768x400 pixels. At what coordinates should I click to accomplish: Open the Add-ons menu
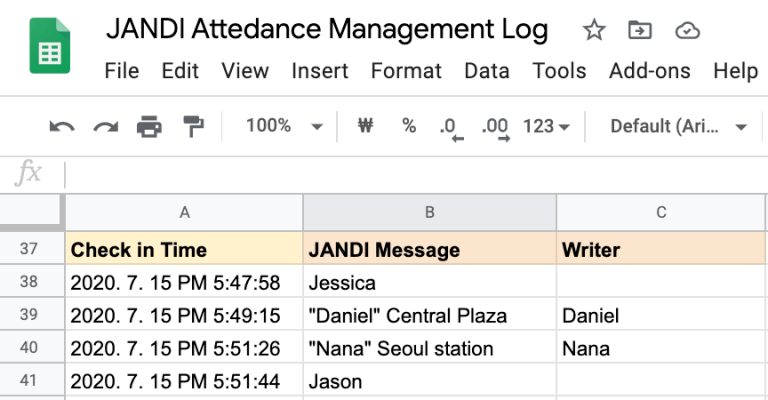[650, 71]
